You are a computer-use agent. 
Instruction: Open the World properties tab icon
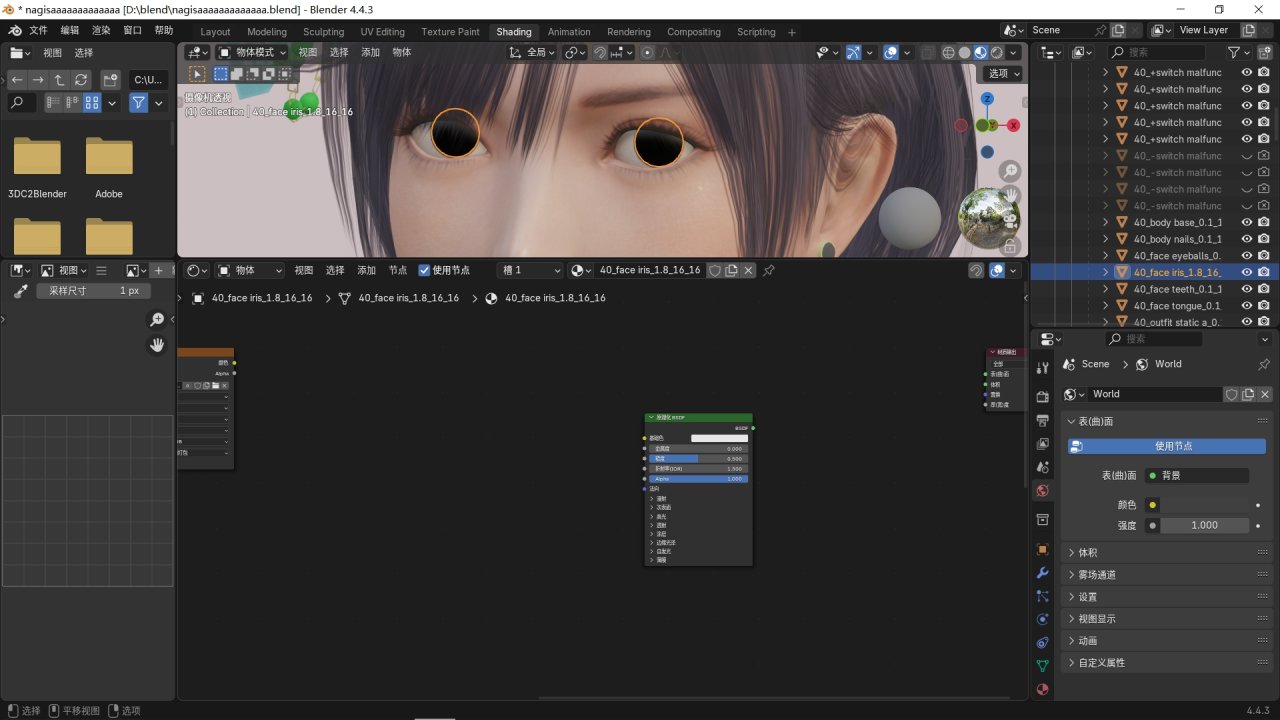point(1043,491)
